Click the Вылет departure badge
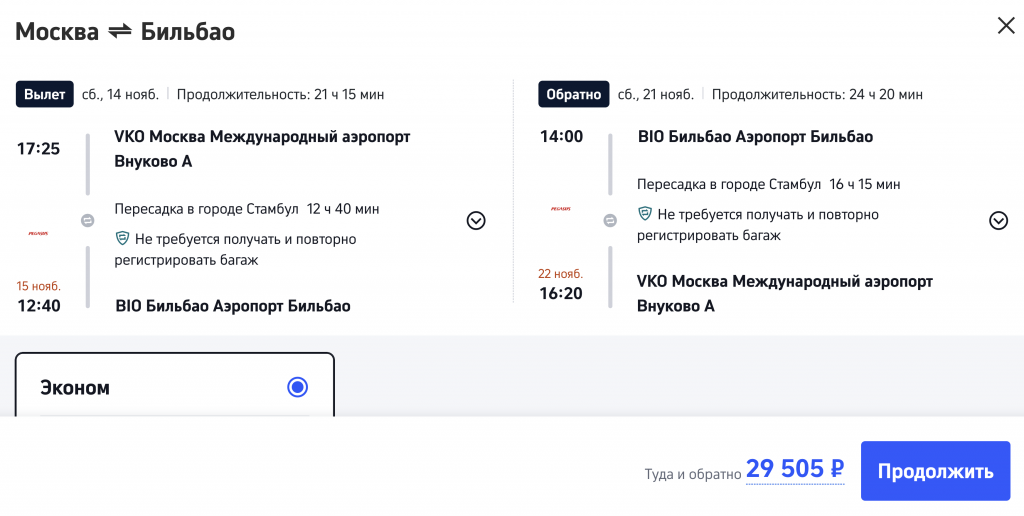Image resolution: width=1024 pixels, height=516 pixels. [45, 94]
